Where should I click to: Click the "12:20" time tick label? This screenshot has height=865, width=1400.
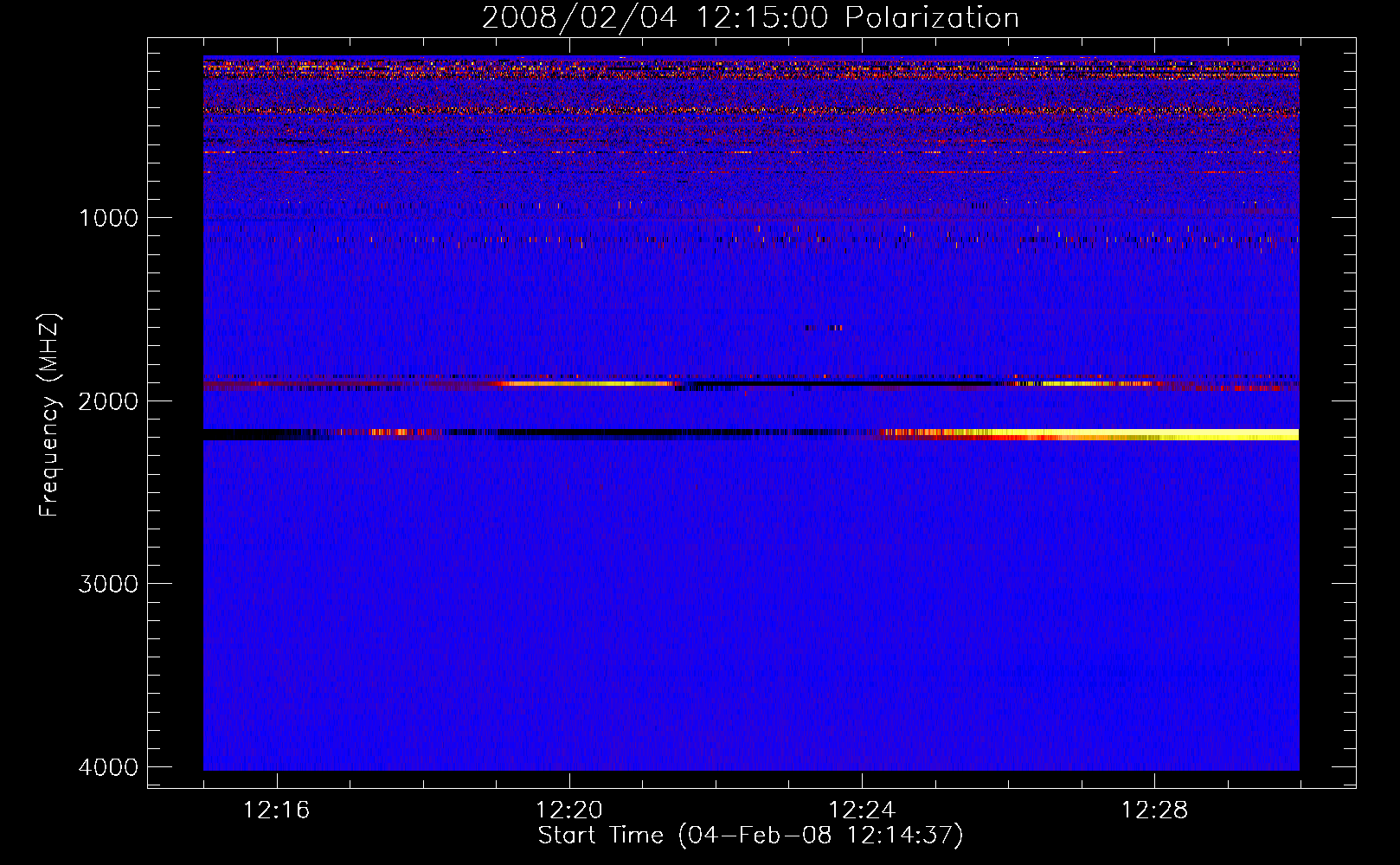coord(569,811)
